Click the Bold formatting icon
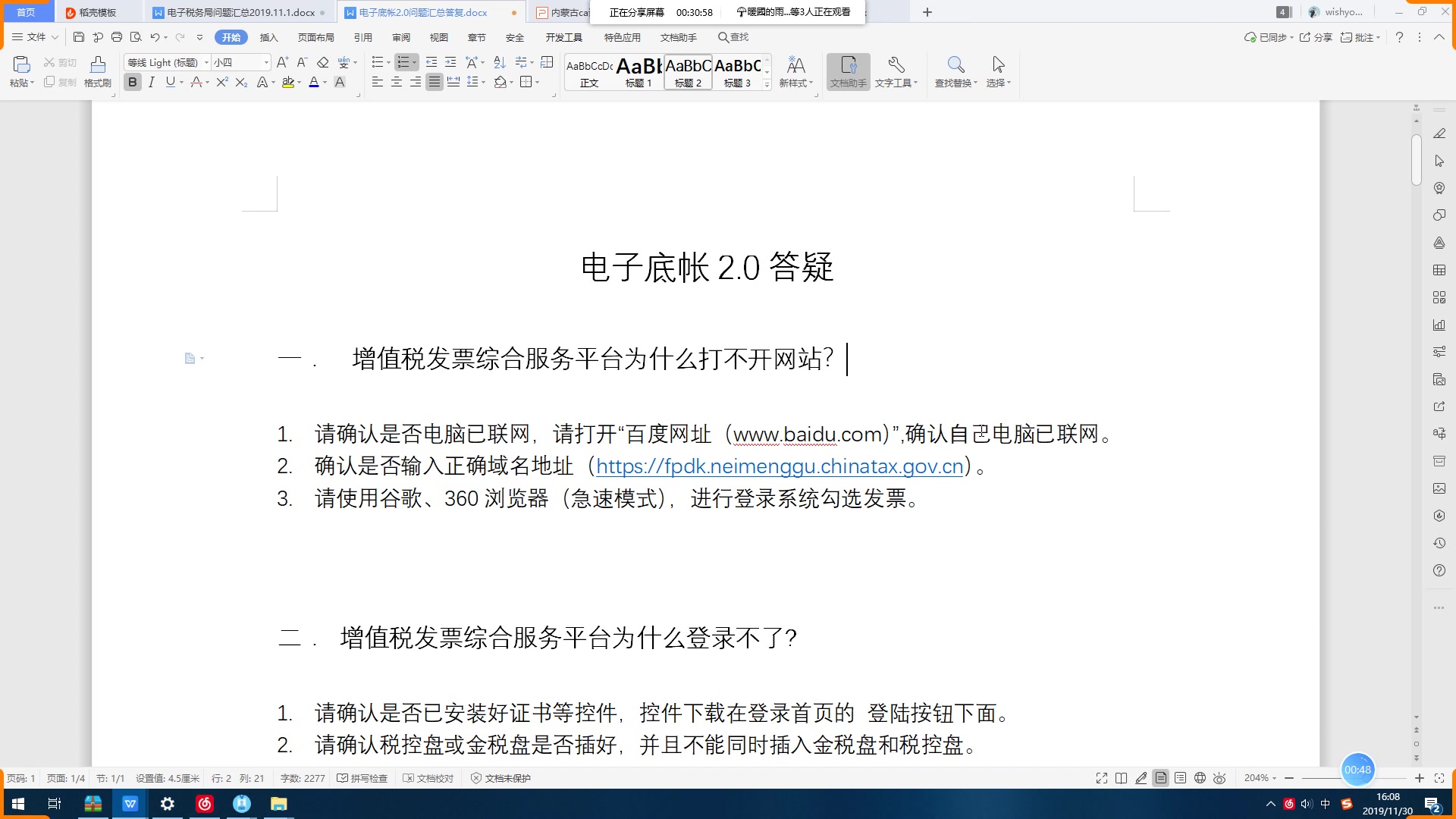 pyautogui.click(x=131, y=83)
